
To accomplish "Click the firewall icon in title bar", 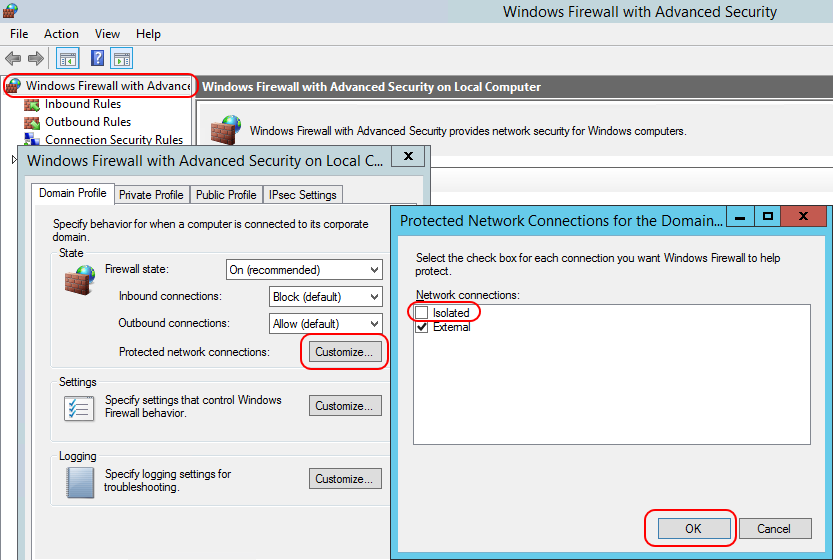I will coord(10,11).
